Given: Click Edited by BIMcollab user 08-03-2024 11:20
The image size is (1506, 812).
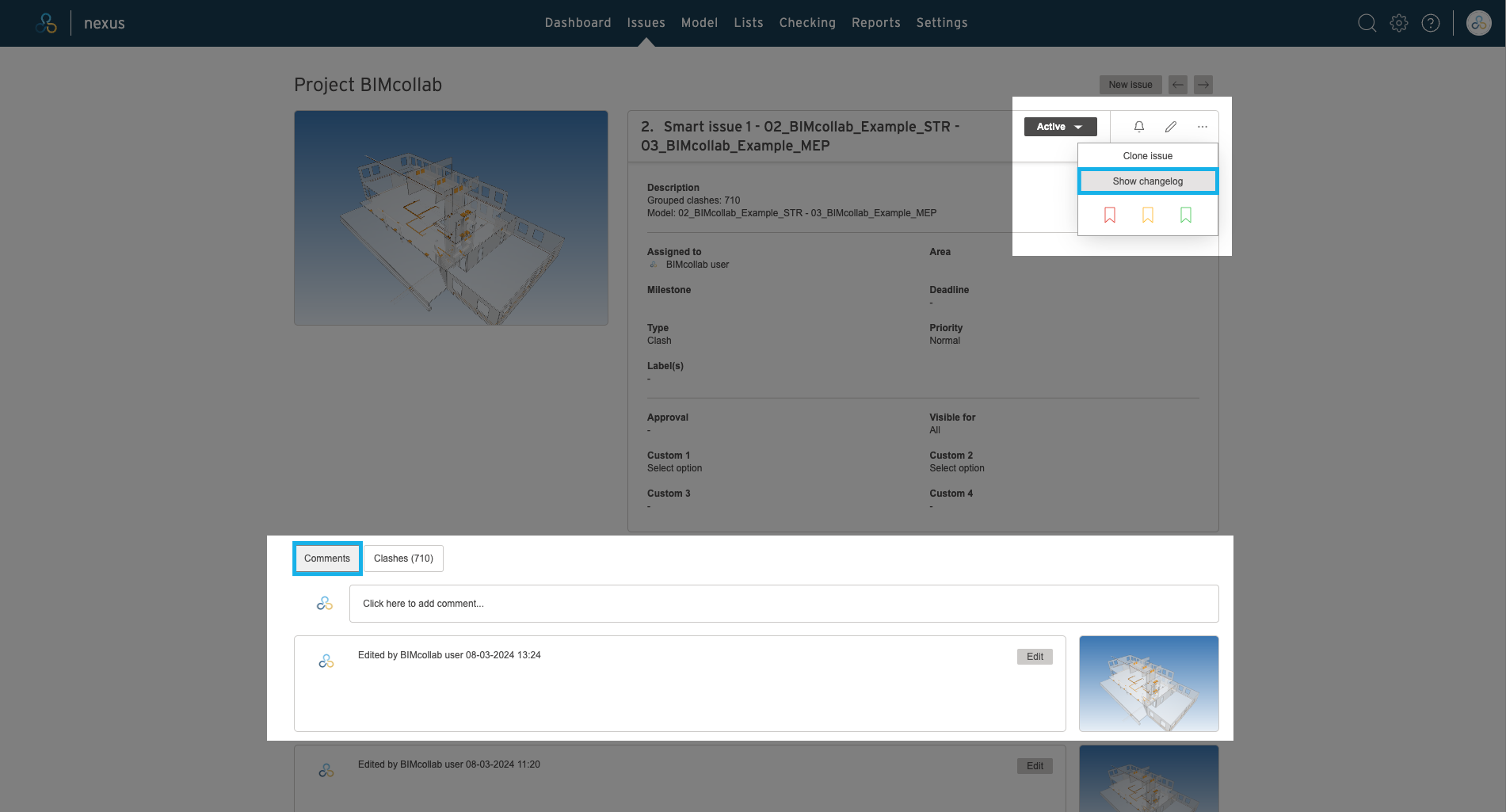Looking at the screenshot, I should pyautogui.click(x=449, y=764).
